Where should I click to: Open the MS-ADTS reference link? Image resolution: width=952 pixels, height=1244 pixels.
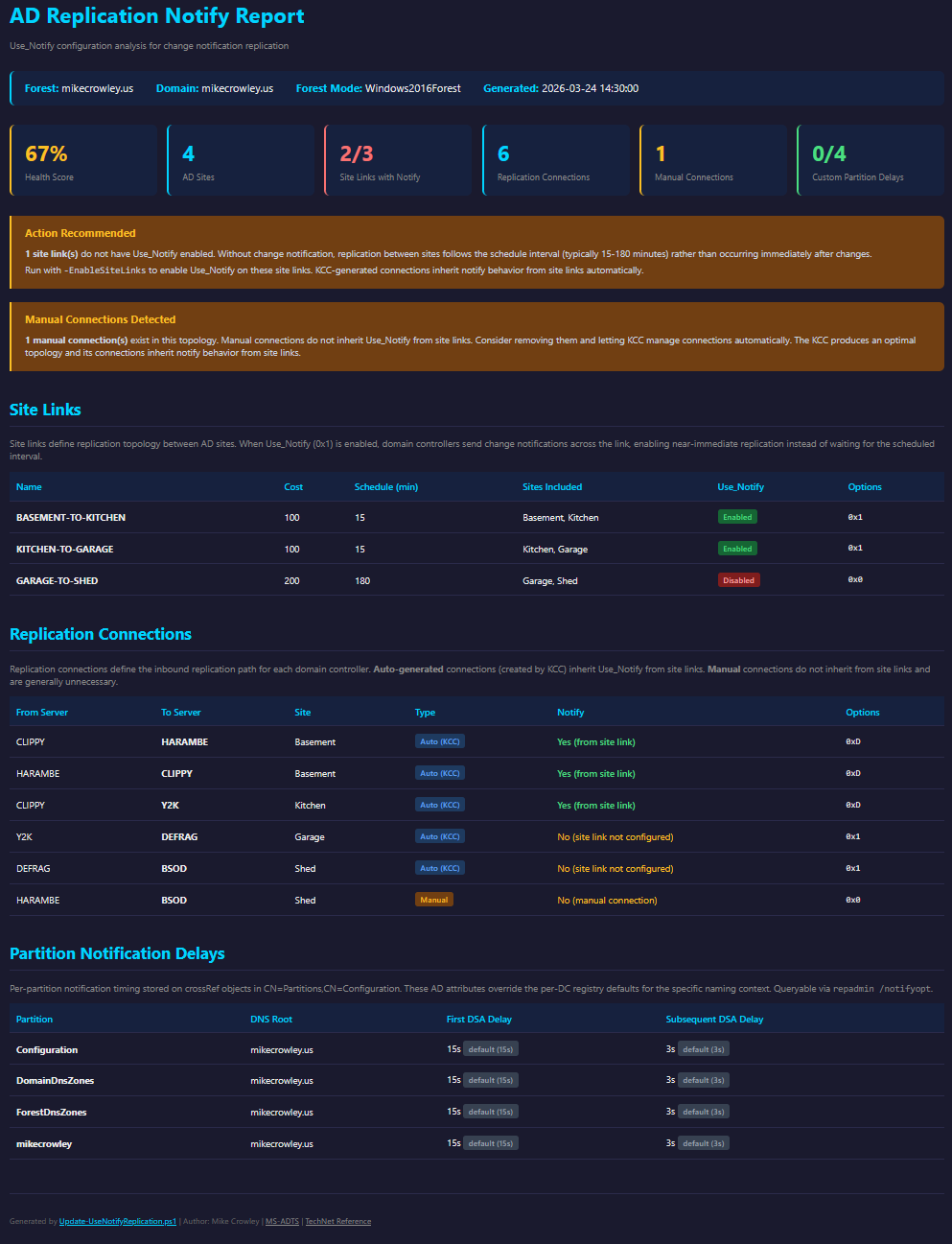(282, 1221)
